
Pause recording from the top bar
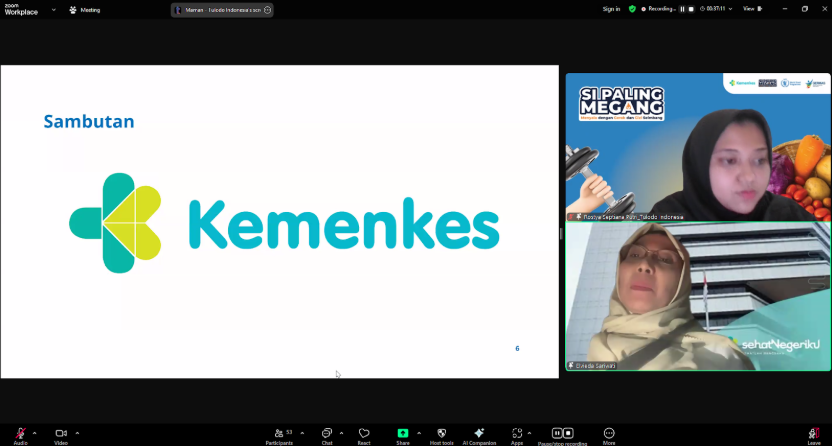(x=682, y=9)
